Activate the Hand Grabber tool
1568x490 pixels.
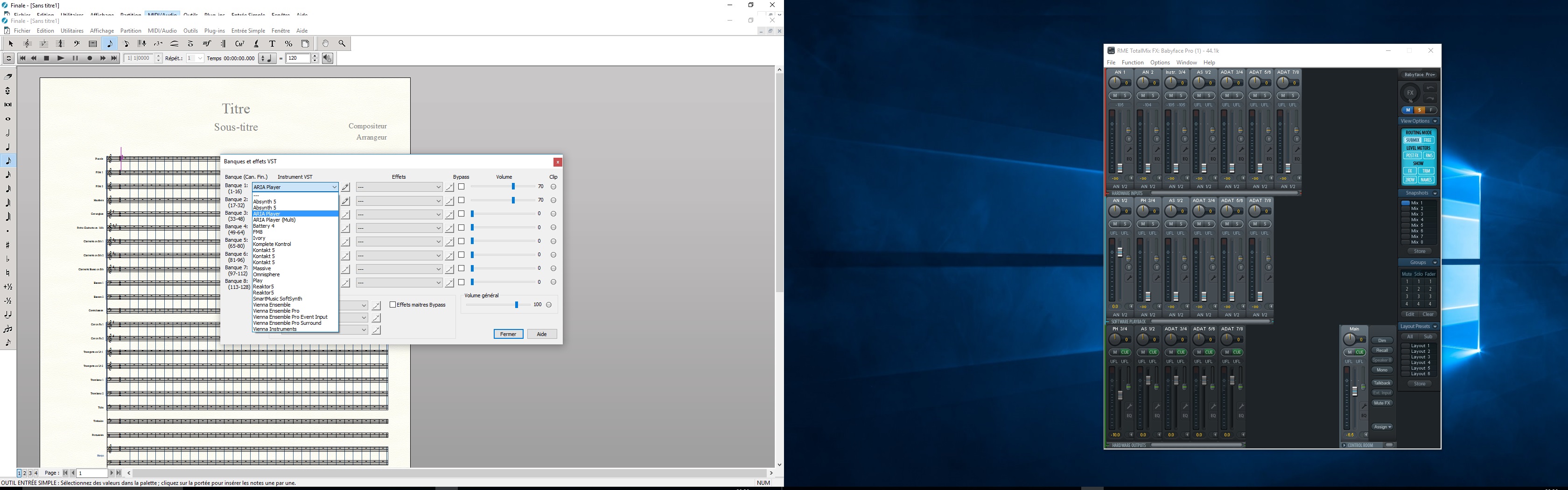pyautogui.click(x=326, y=44)
